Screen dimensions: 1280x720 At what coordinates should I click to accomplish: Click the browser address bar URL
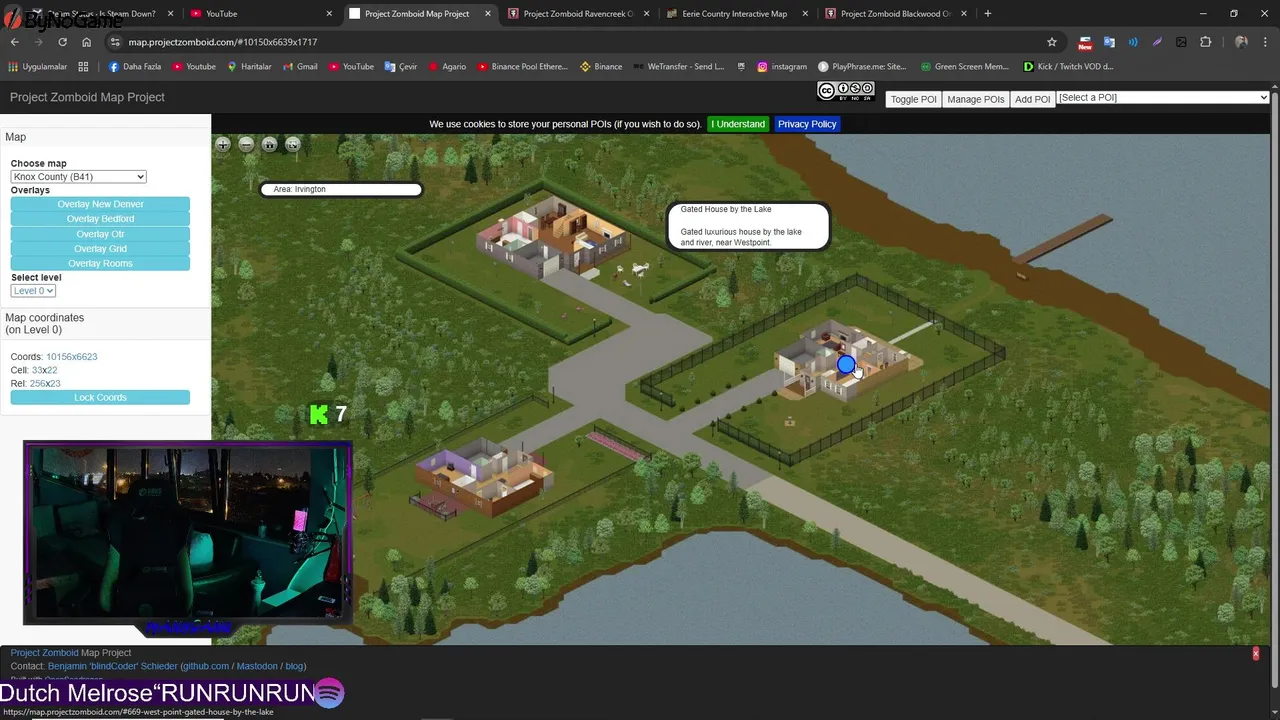[222, 42]
